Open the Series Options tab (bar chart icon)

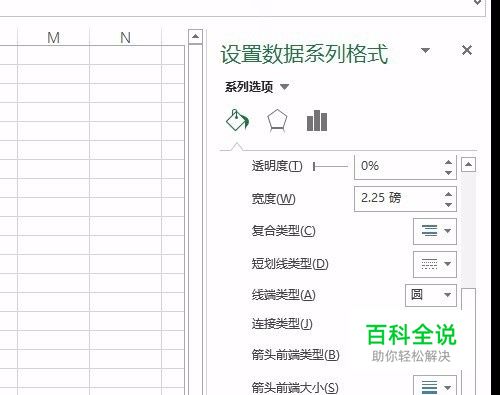coord(317,121)
